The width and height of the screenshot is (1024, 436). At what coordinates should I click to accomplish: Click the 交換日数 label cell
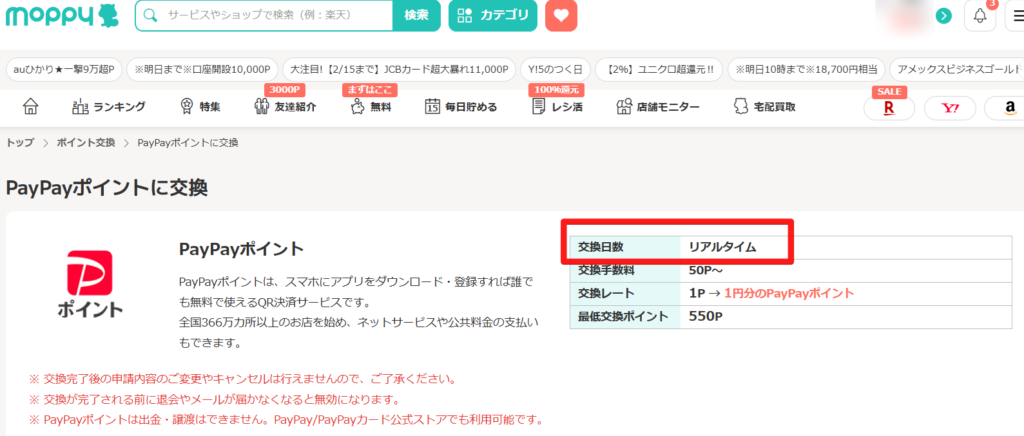(625, 247)
